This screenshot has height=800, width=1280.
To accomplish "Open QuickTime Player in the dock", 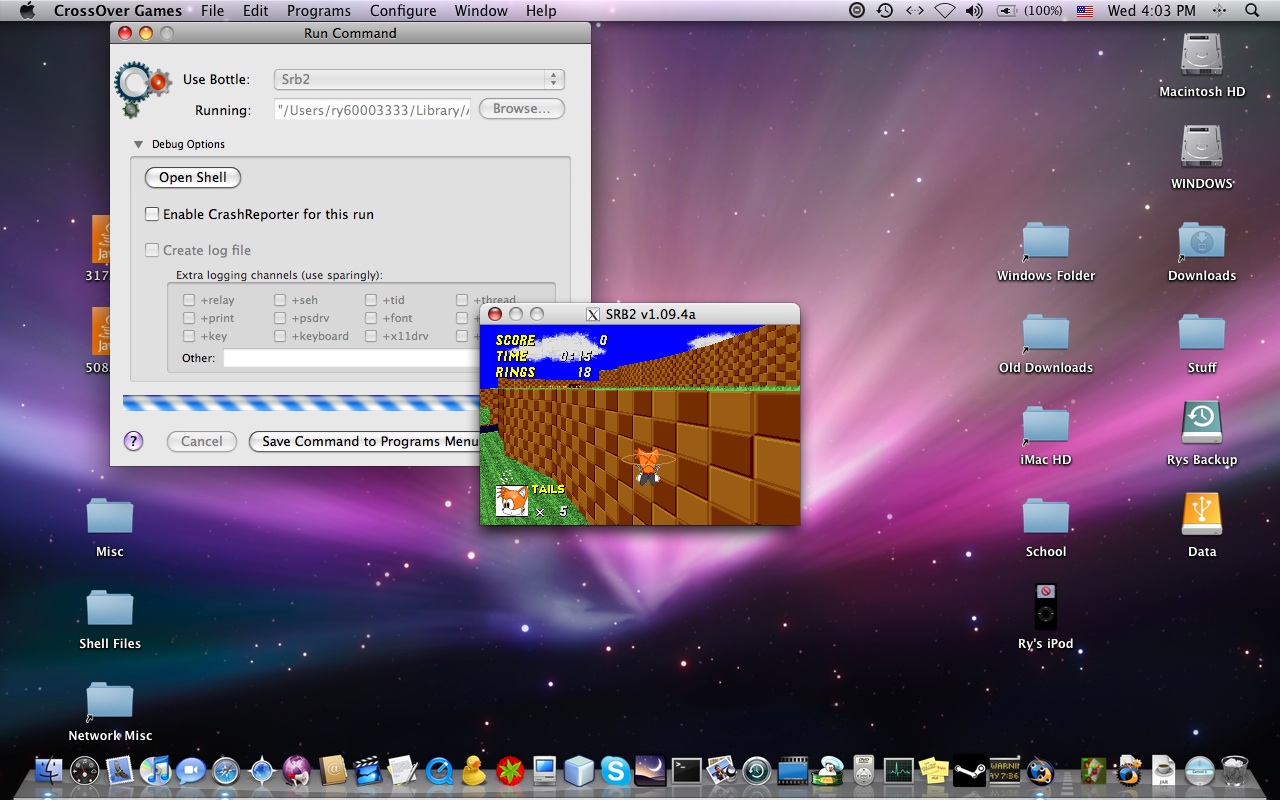I will coord(439,770).
